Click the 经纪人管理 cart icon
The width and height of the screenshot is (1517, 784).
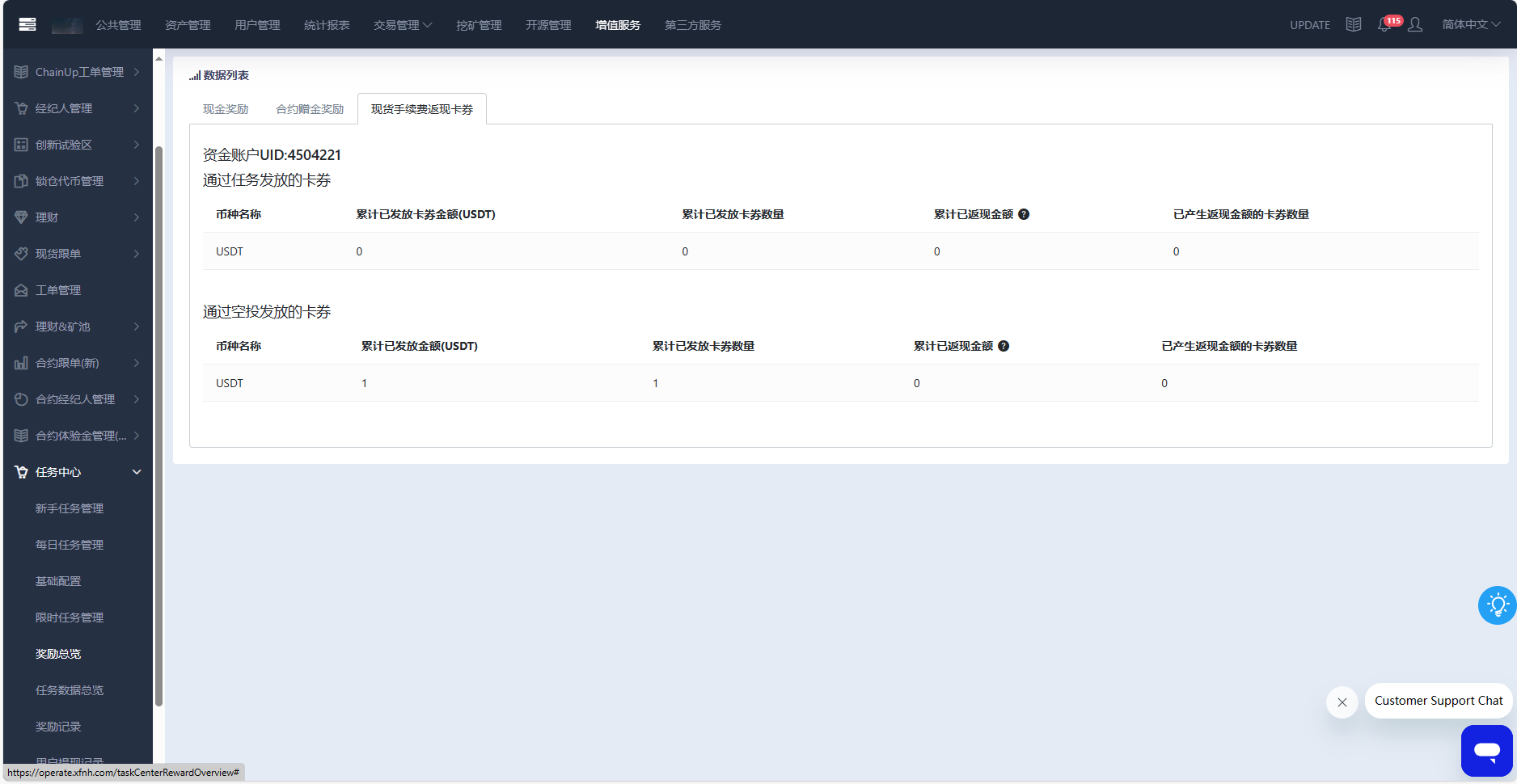[x=21, y=108]
